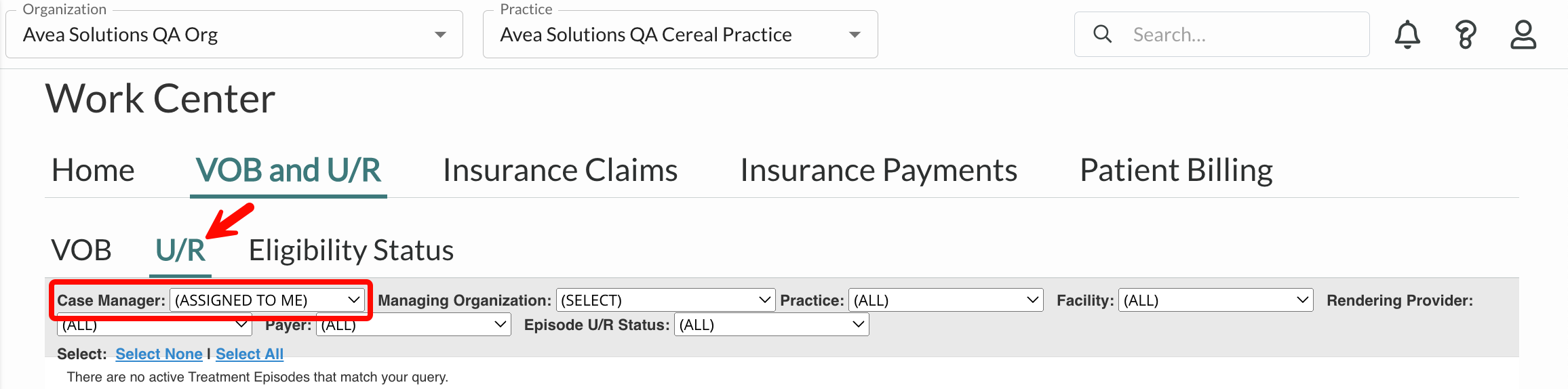Open the Case Manager dropdown
Viewport: 1568px width, 389px height.
click(267, 300)
